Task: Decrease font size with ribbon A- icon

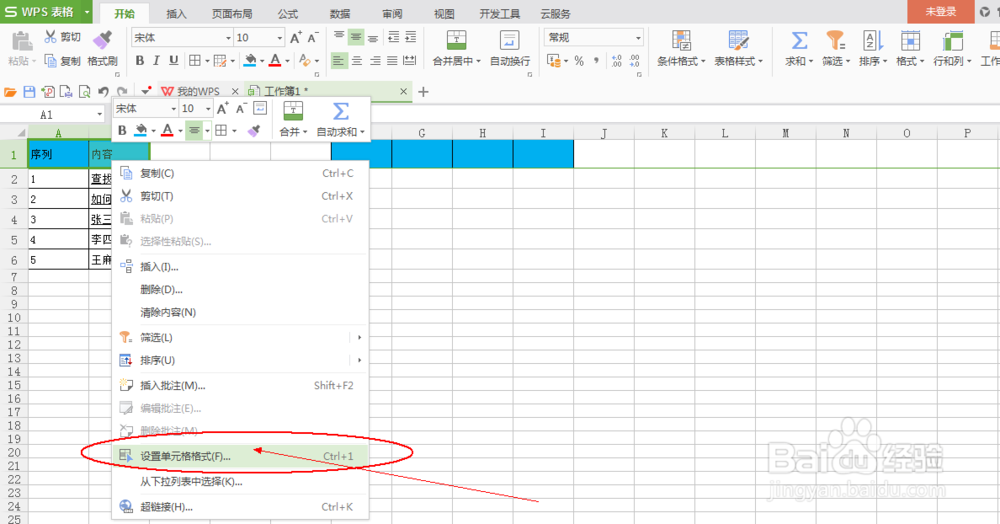Action: (x=312, y=38)
